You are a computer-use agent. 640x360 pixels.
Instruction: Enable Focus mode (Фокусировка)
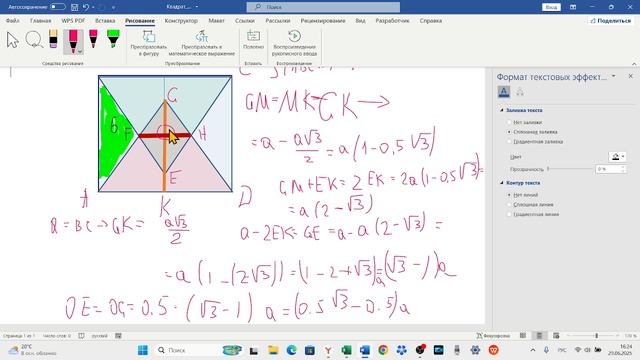tap(493, 336)
